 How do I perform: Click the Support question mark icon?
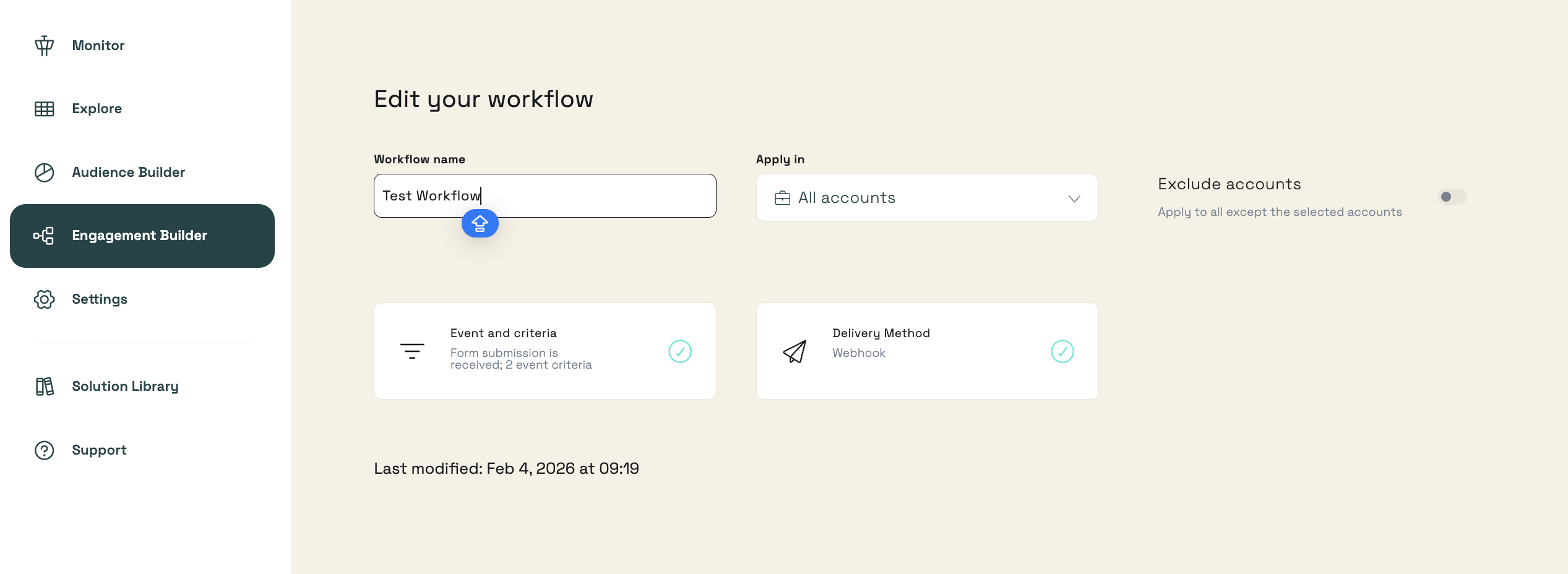[x=44, y=450]
